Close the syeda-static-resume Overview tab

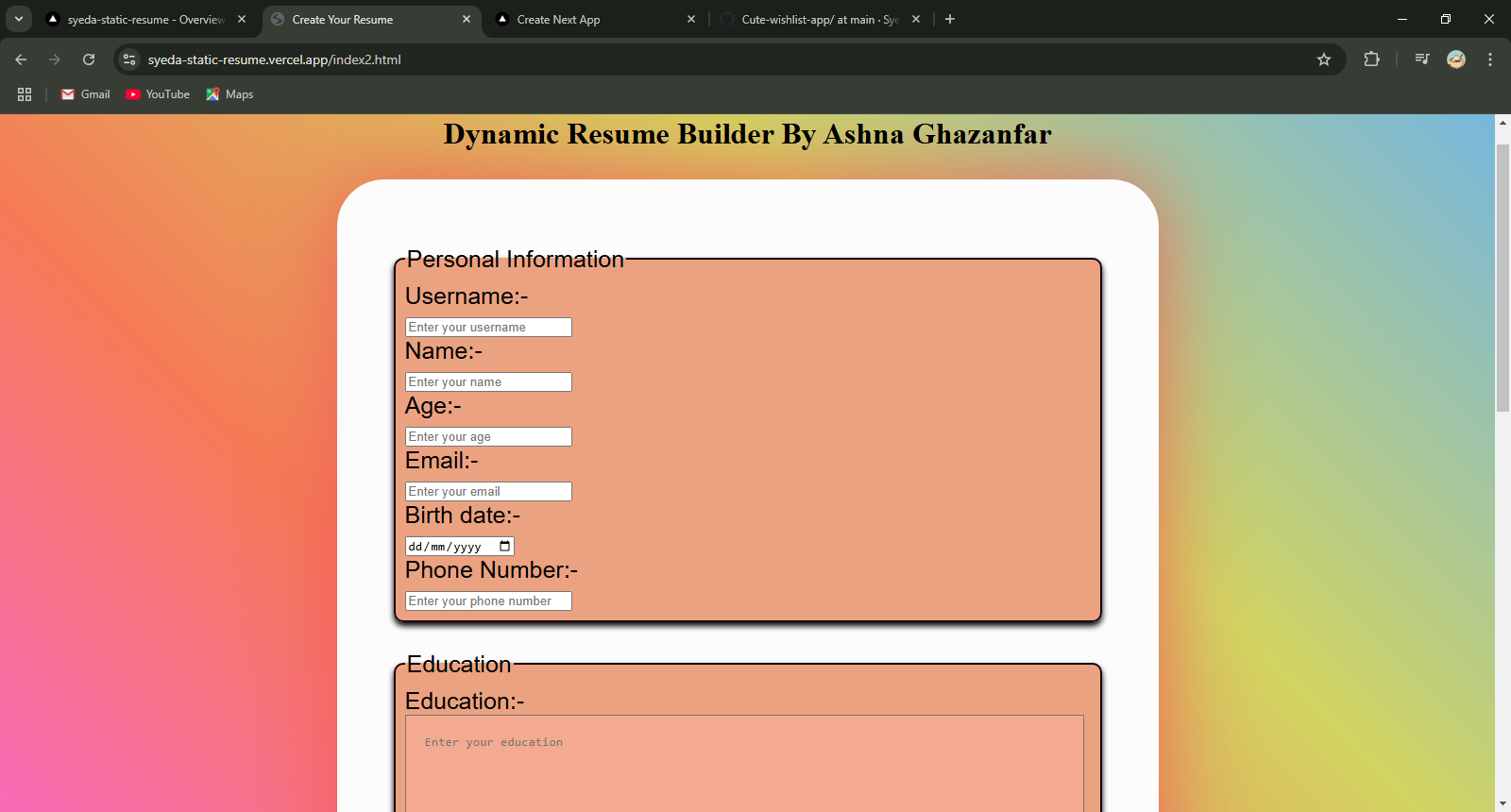click(242, 19)
